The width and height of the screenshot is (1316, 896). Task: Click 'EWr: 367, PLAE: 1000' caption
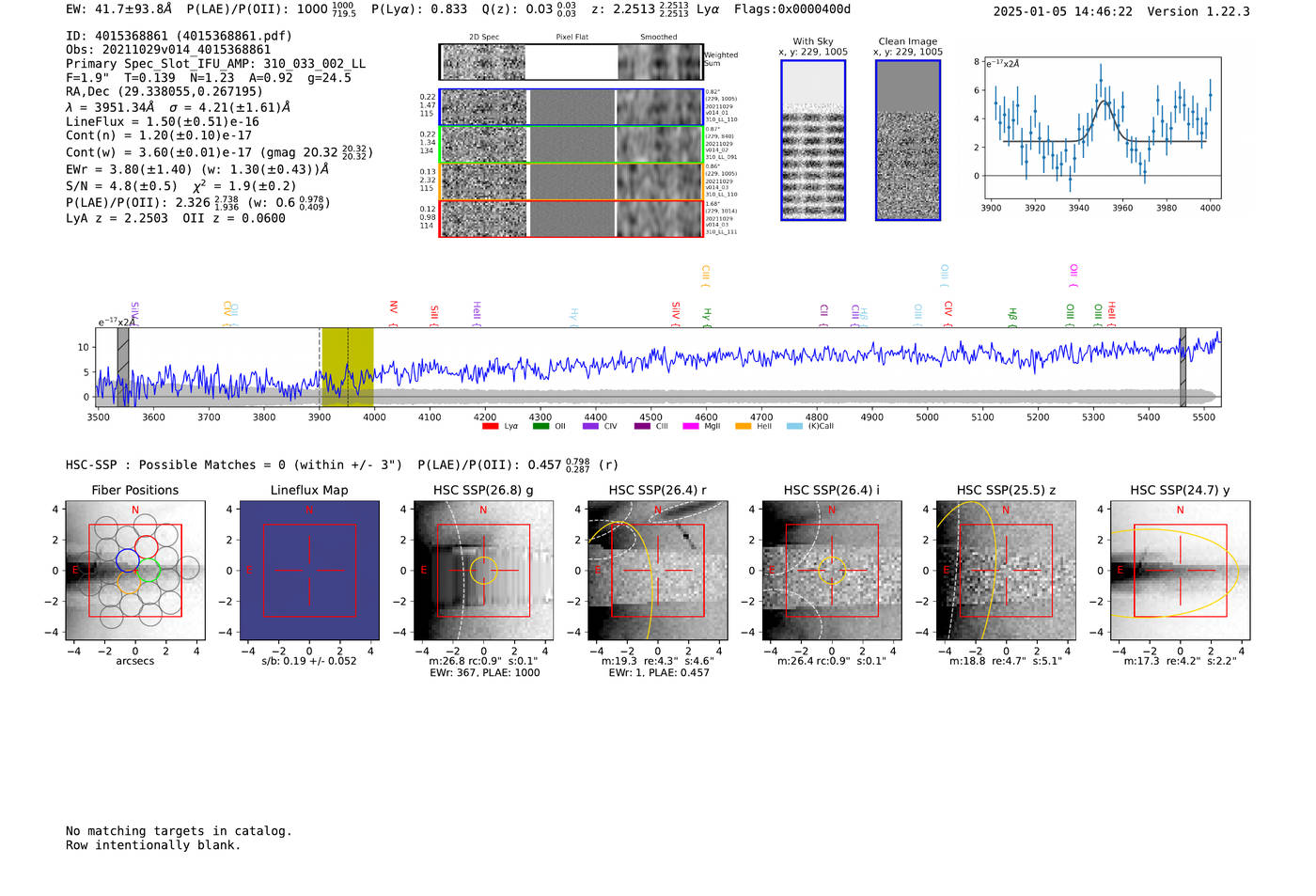(485, 673)
